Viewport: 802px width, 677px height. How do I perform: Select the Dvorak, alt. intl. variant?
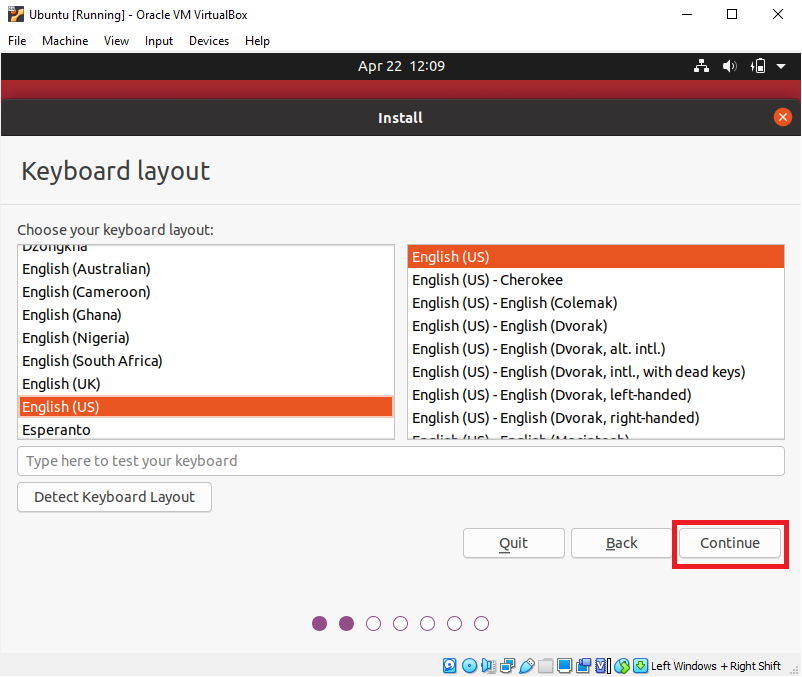click(x=596, y=349)
